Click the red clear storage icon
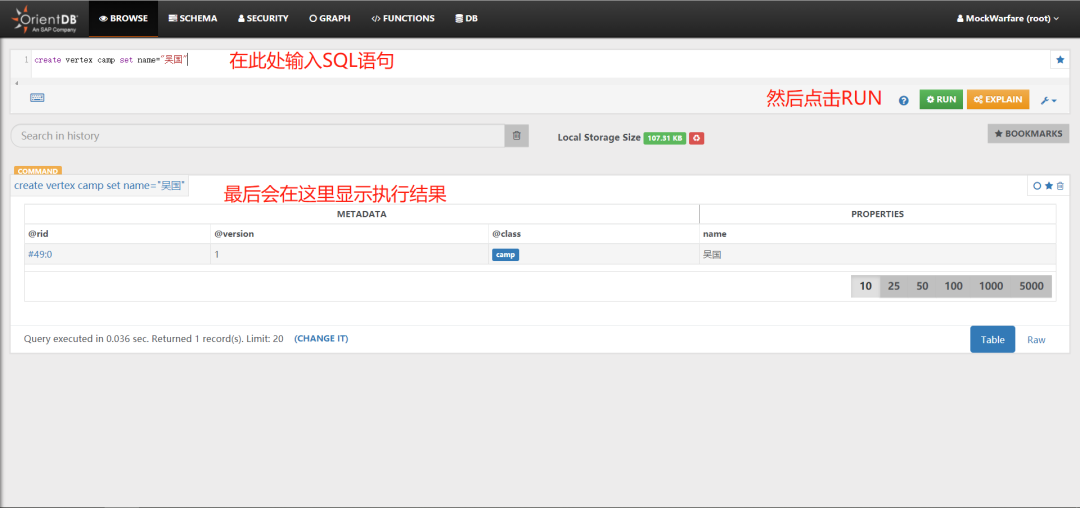This screenshot has height=508, width=1080. pyautogui.click(x=697, y=138)
